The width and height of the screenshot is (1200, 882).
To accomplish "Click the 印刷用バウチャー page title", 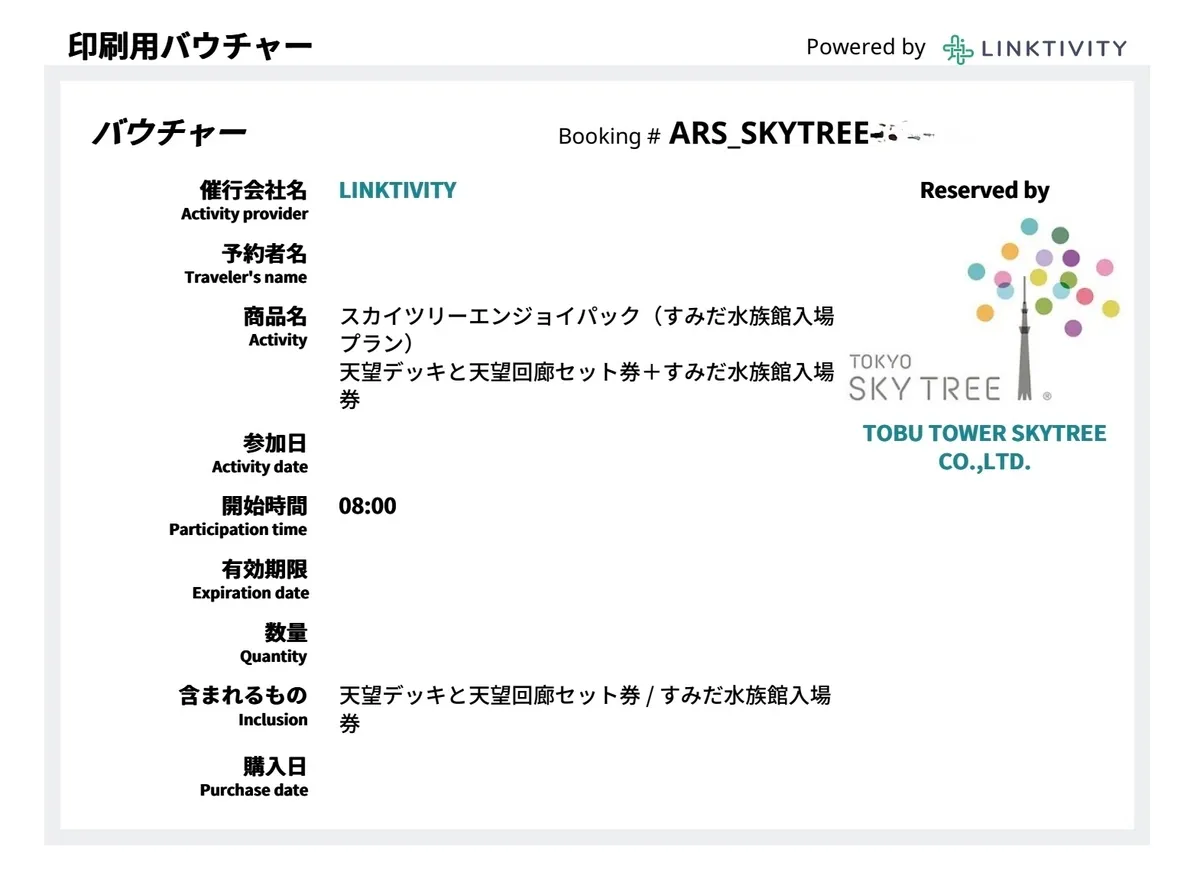I will pos(190,46).
